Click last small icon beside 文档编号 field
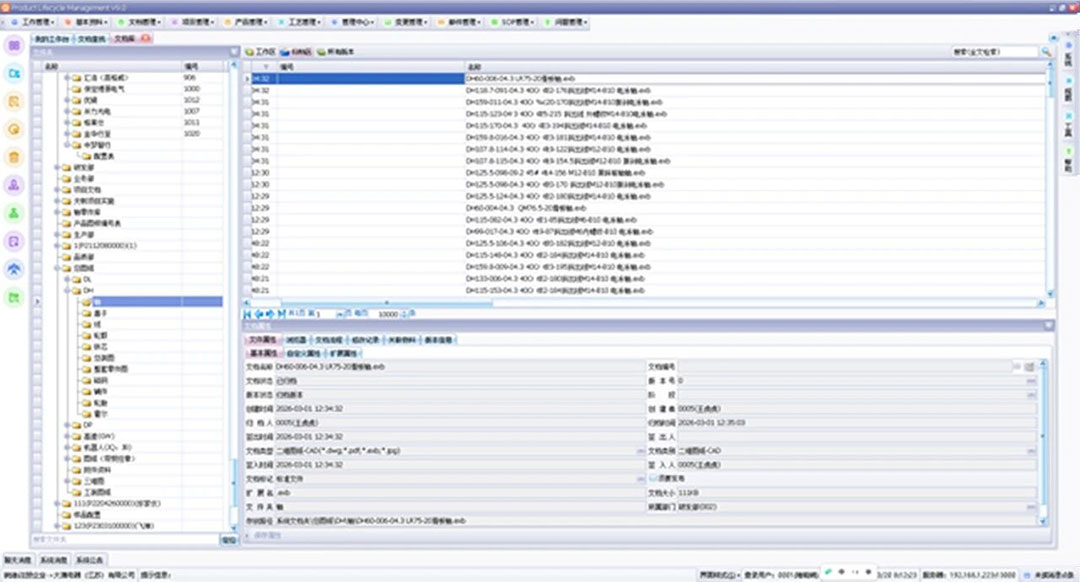 coord(1030,366)
